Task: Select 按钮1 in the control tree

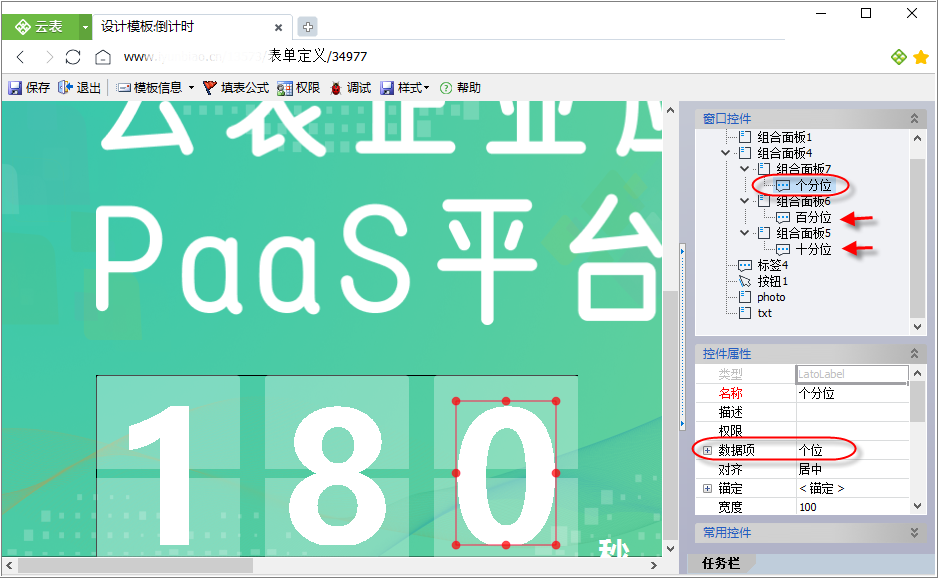Action: 772,281
